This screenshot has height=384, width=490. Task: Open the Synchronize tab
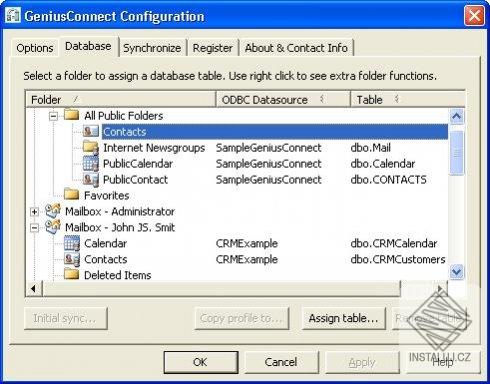(152, 48)
